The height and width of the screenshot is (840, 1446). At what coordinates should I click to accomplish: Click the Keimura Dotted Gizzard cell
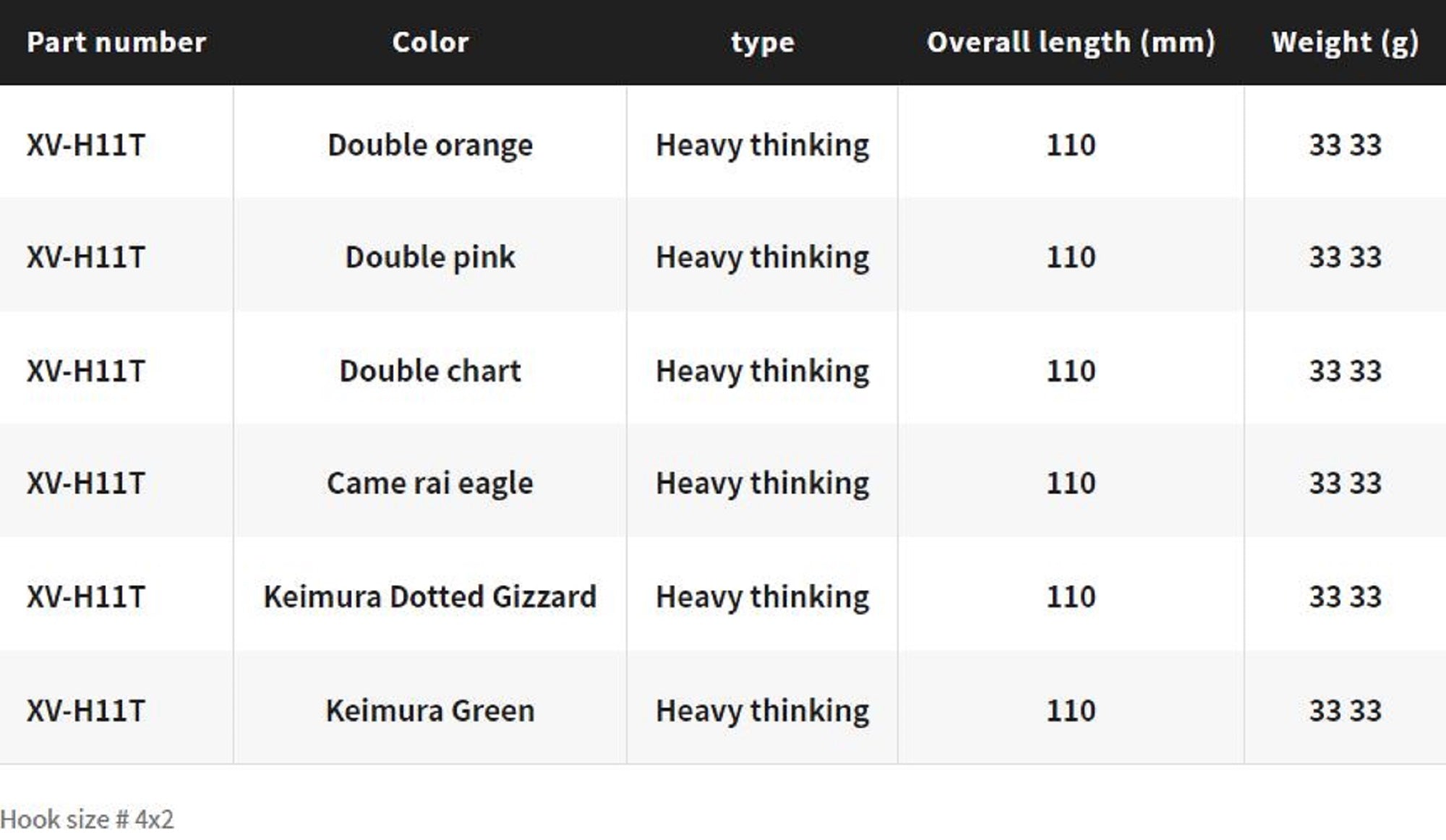point(430,596)
